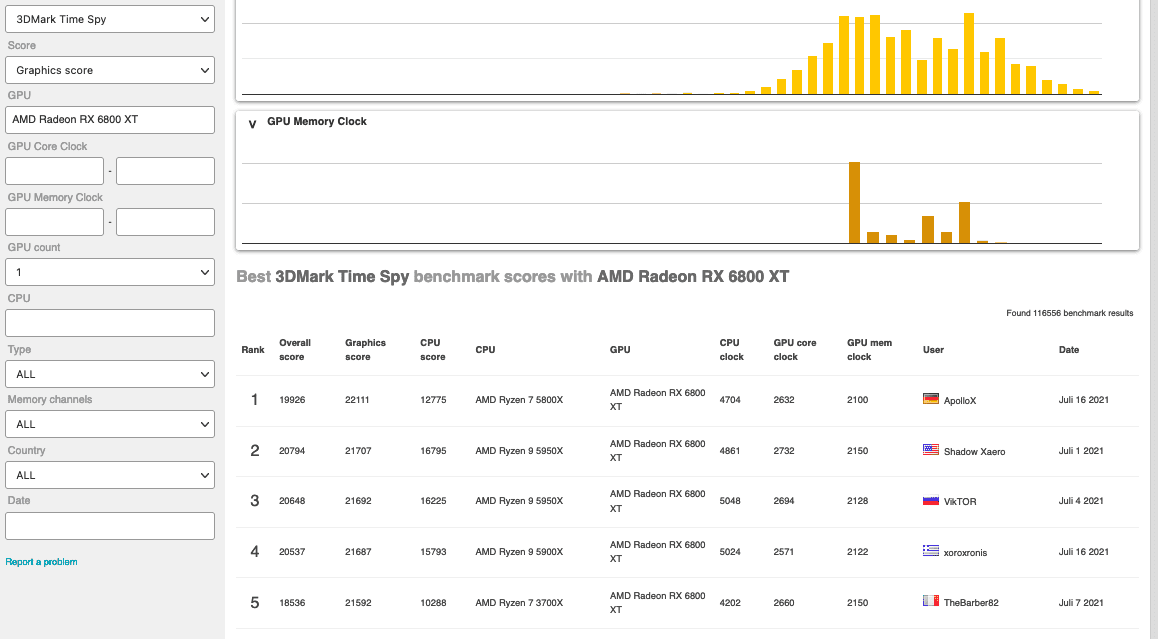Click the US flag icon beside Shadow Xaero
The width and height of the screenshot is (1158, 639).
931,450
